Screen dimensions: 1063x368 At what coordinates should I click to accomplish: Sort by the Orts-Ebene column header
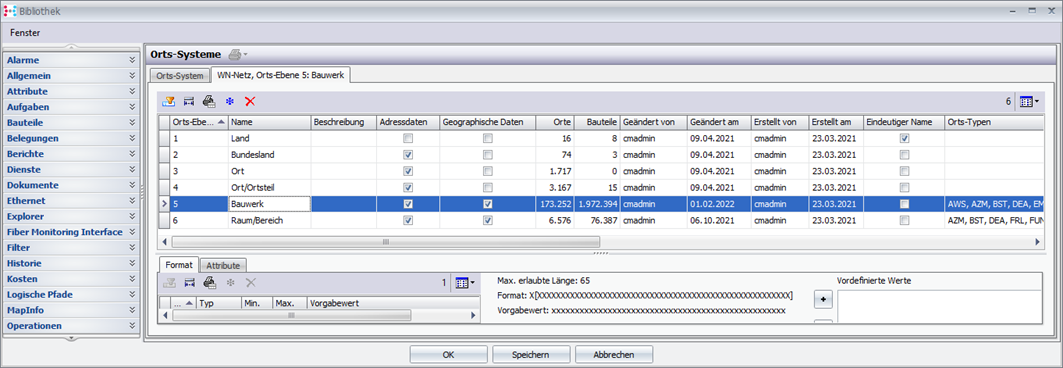pyautogui.click(x=198, y=122)
